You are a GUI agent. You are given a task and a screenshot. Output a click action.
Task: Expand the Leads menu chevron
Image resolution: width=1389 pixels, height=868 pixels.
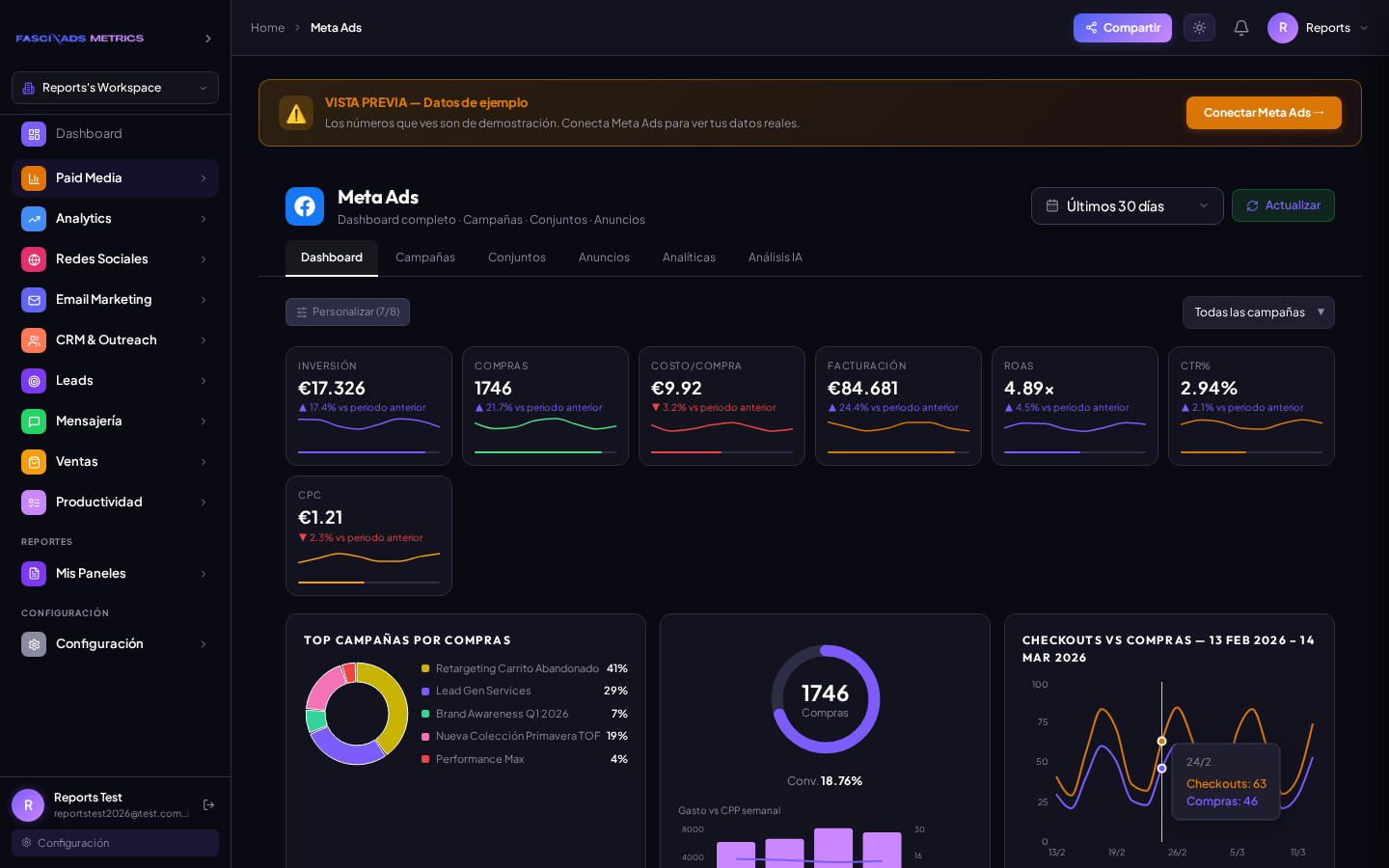click(204, 381)
